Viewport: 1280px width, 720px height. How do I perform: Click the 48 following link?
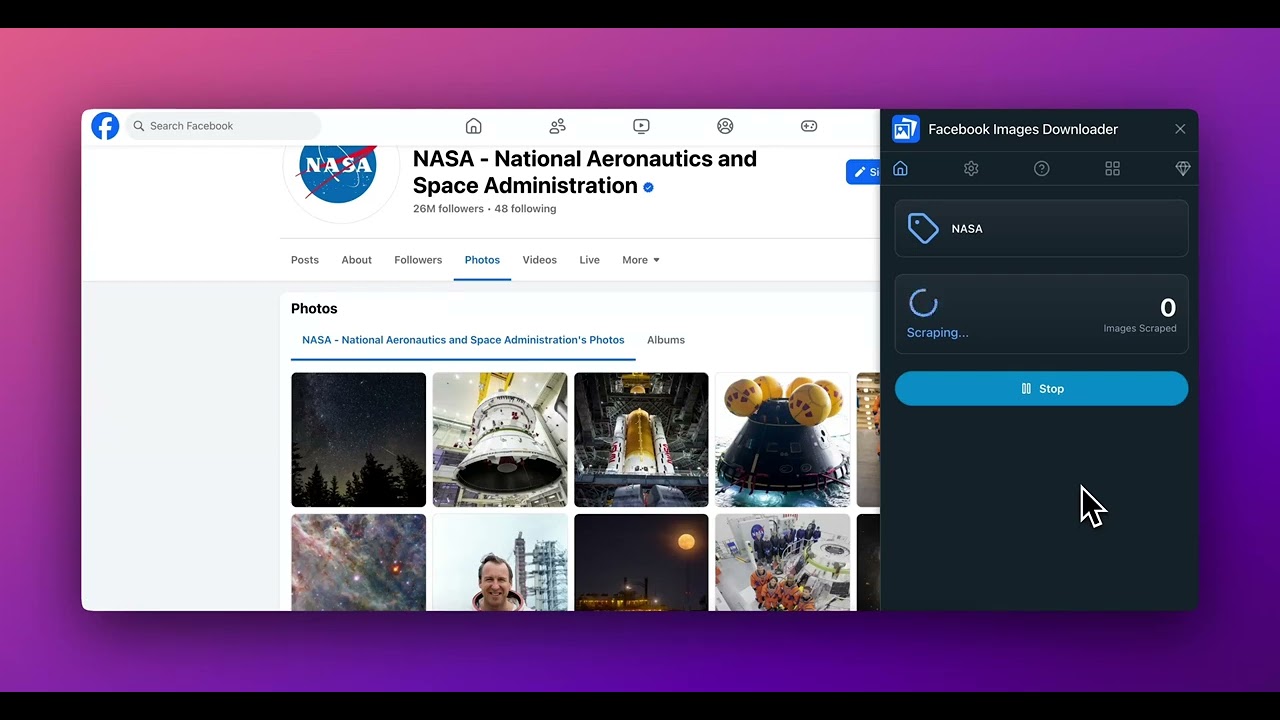(x=525, y=209)
